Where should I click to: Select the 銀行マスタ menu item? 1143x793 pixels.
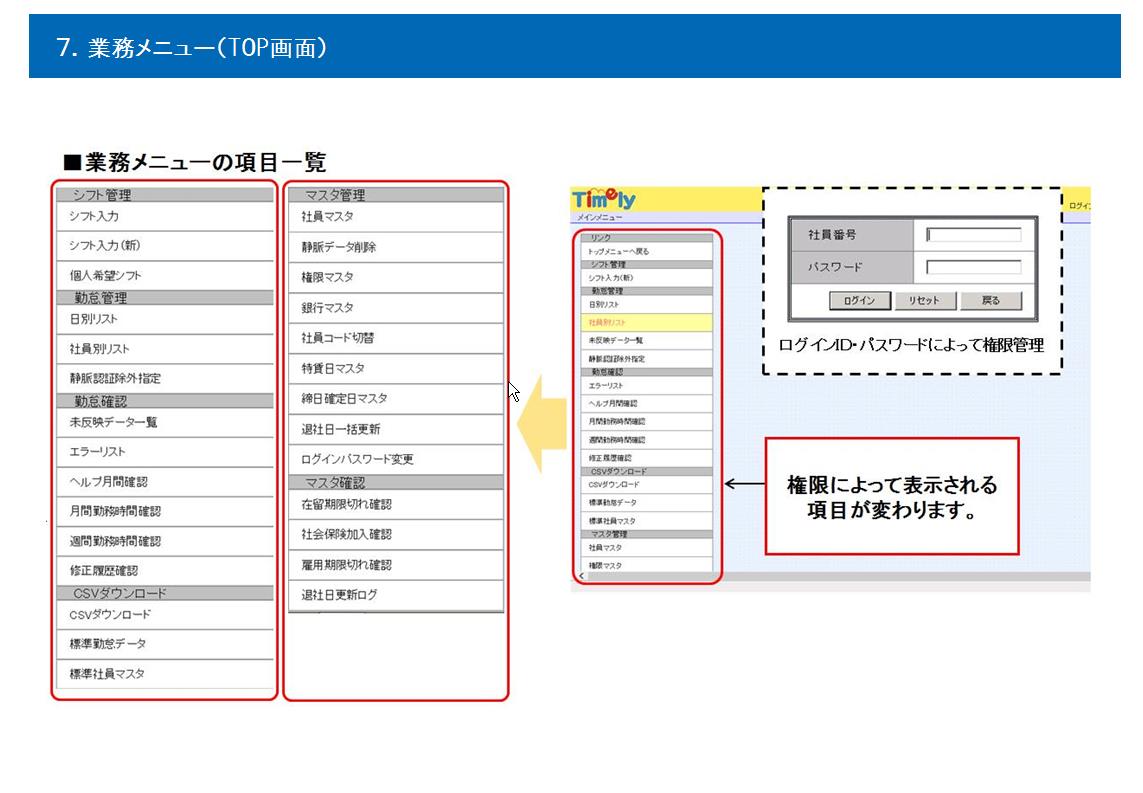[x=396, y=308]
